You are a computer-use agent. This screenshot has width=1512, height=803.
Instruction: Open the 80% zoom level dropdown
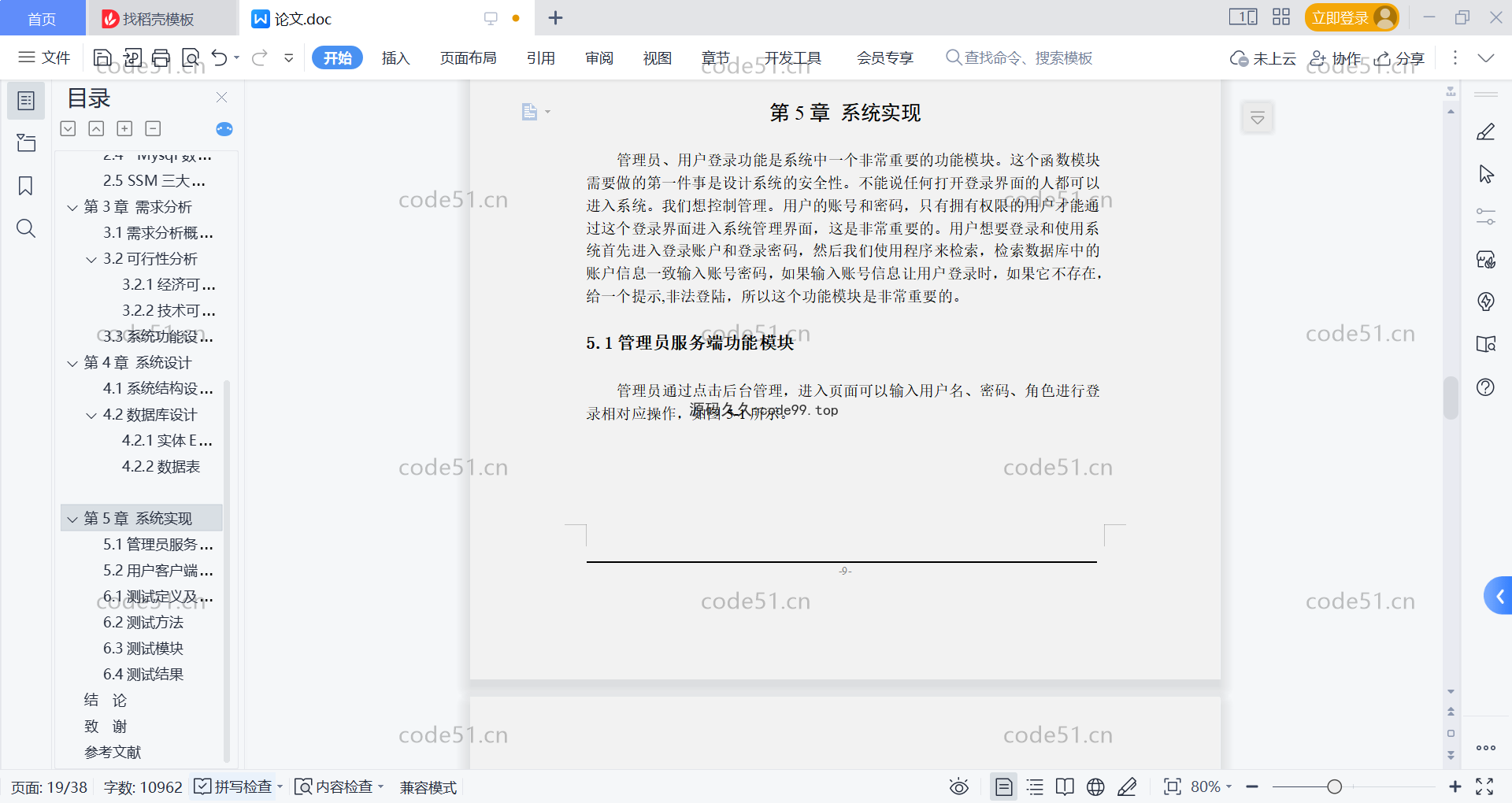click(1210, 787)
